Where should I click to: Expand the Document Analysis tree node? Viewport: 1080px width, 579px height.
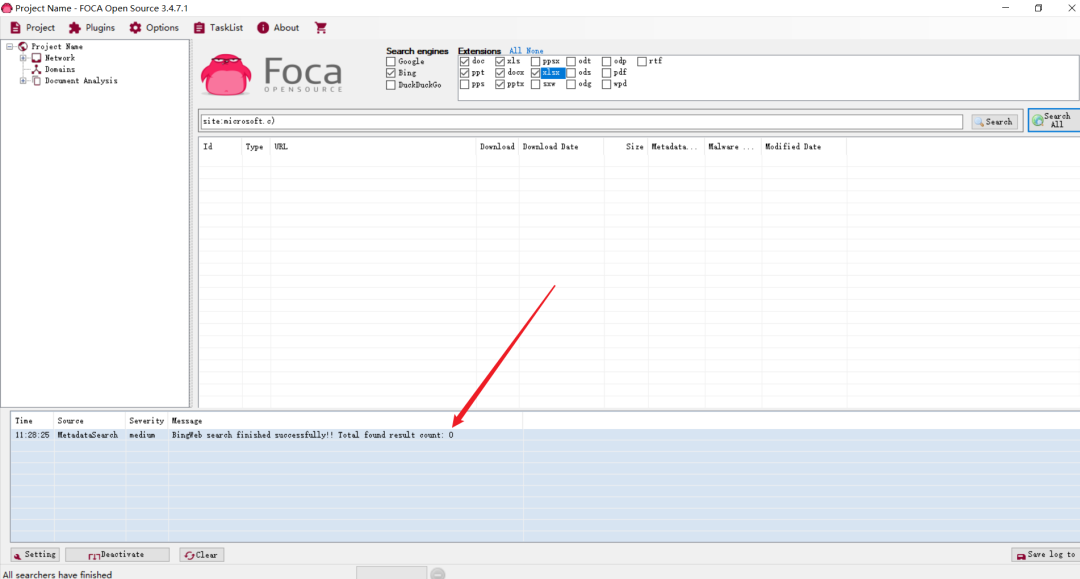click(23, 81)
